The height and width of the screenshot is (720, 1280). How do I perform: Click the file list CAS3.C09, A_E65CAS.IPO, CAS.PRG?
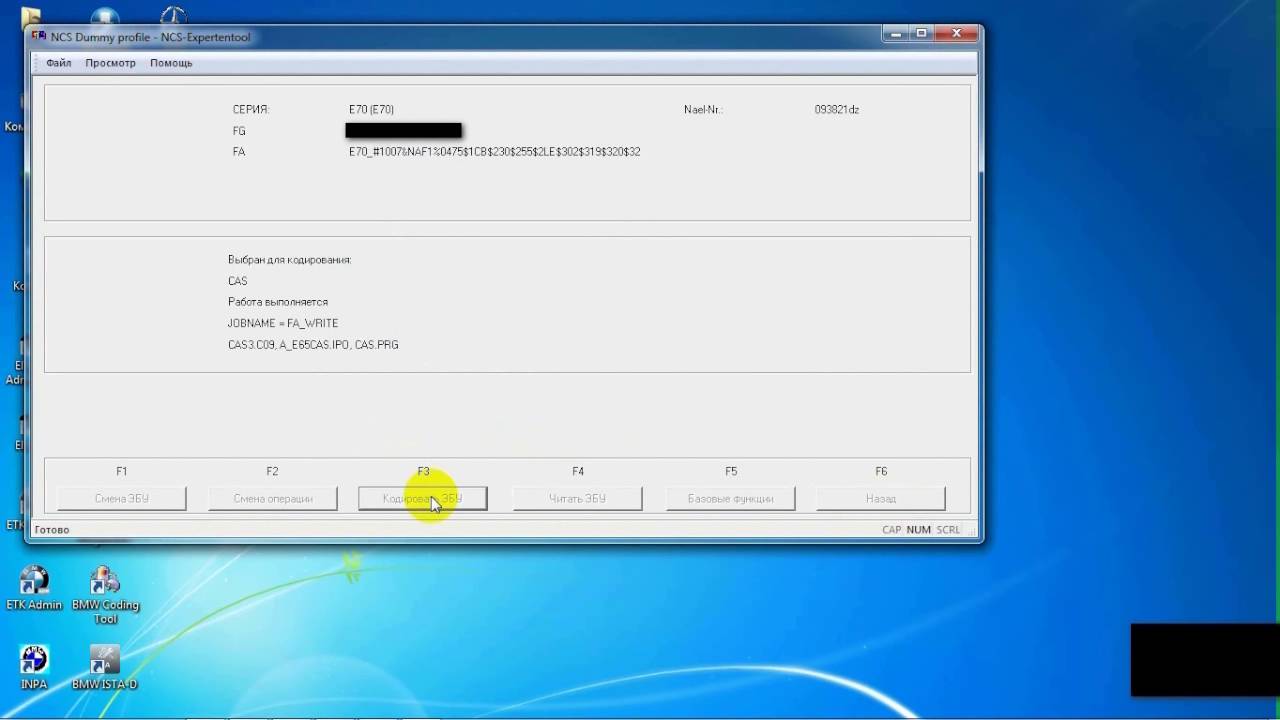pos(313,345)
